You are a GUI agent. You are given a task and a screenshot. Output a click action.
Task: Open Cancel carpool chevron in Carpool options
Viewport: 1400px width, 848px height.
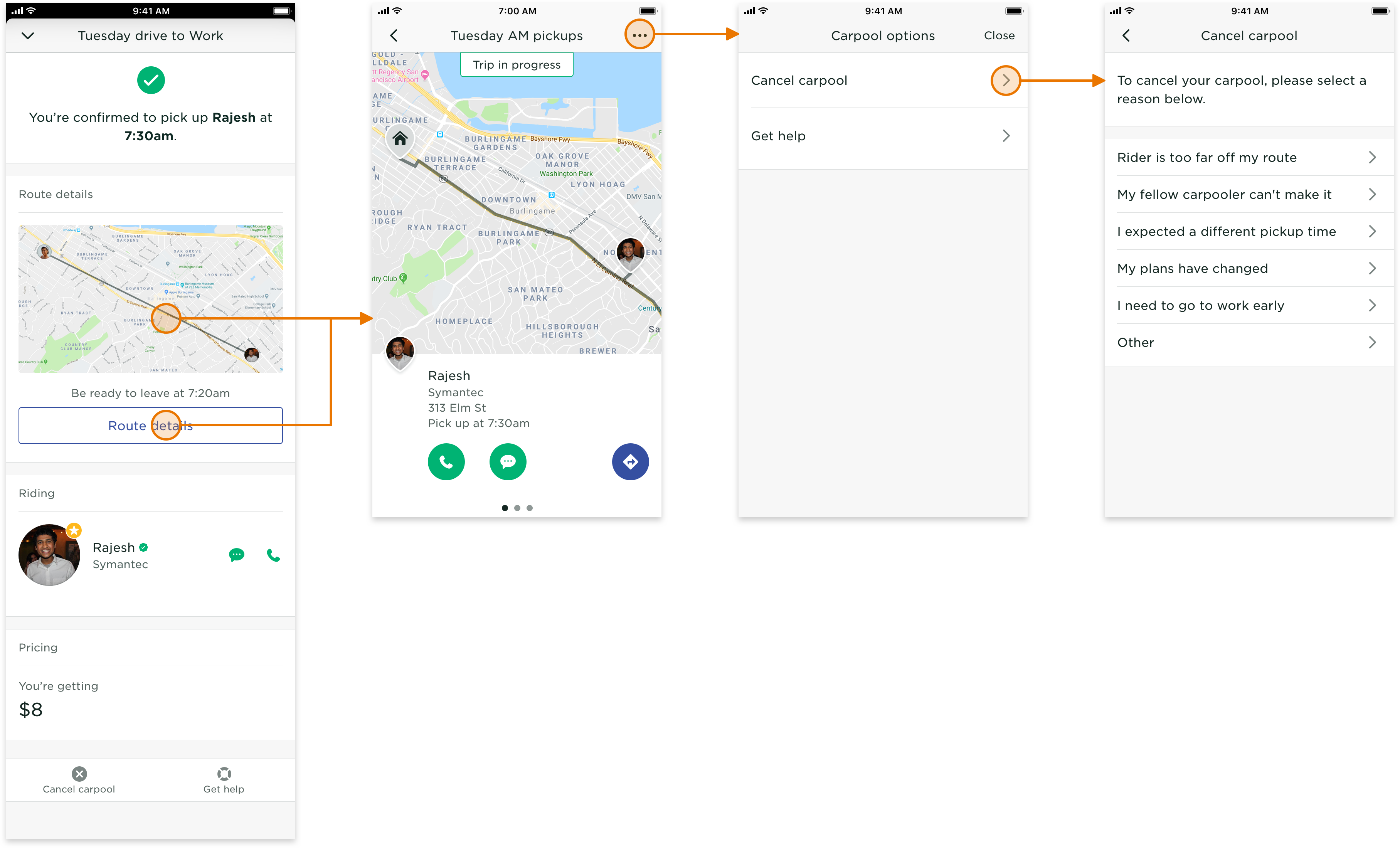coord(1006,81)
